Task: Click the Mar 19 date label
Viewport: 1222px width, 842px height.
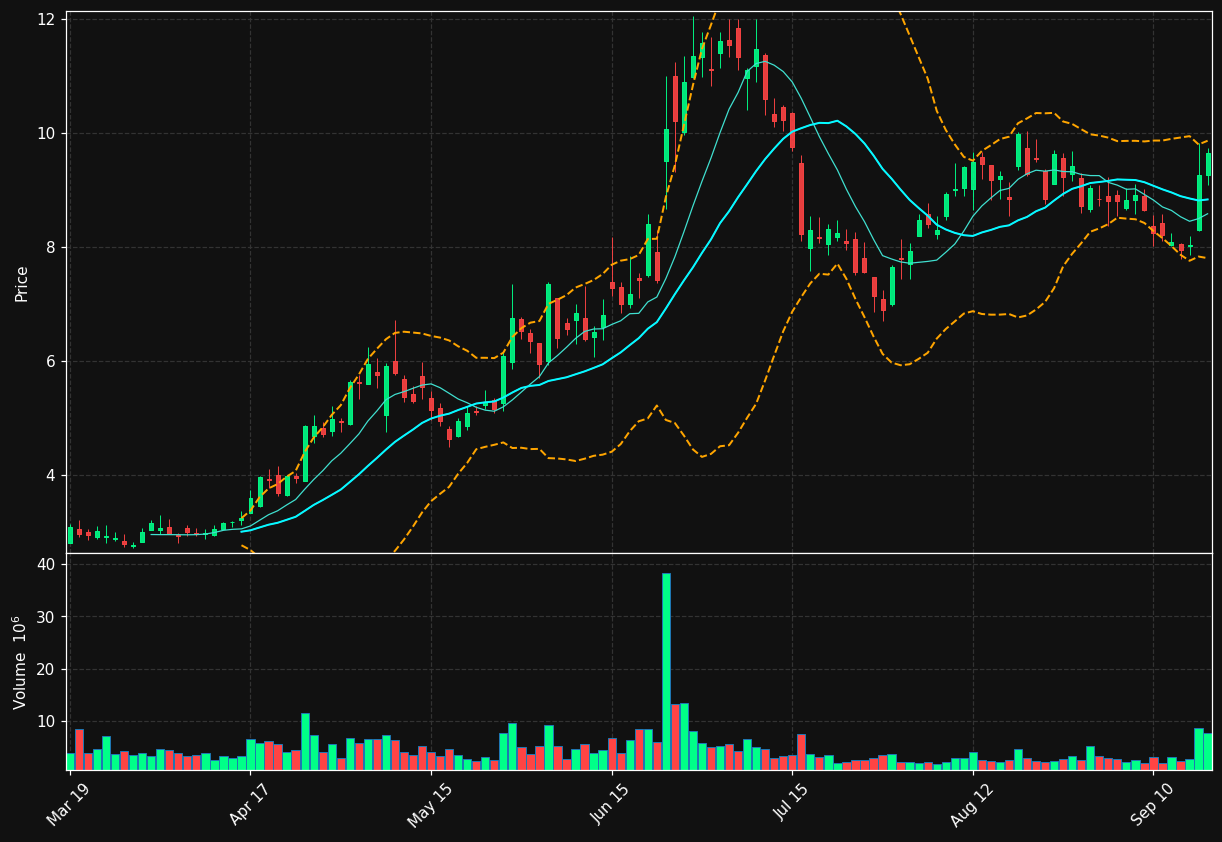Action: [71, 804]
